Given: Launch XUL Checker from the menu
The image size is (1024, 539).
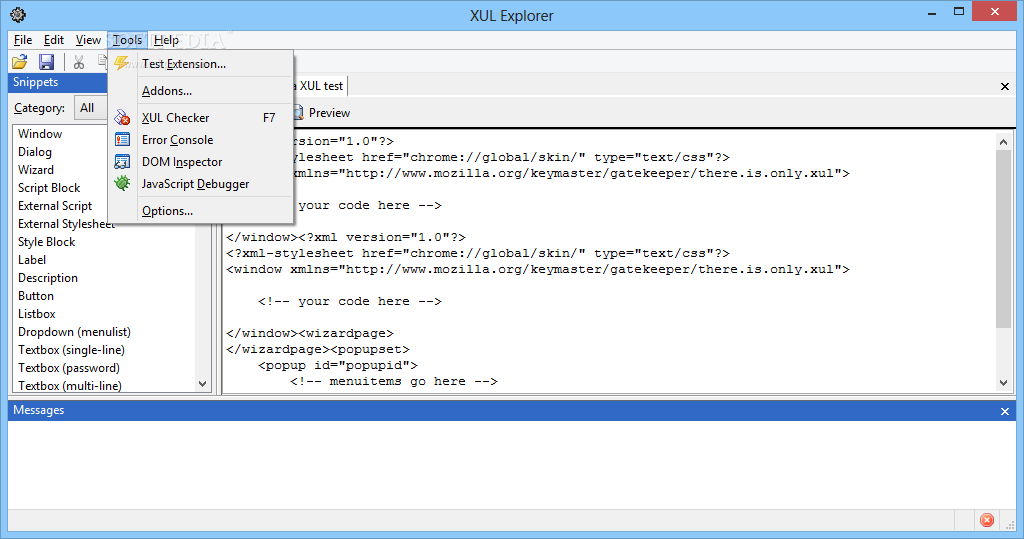Looking at the screenshot, I should 200,118.
